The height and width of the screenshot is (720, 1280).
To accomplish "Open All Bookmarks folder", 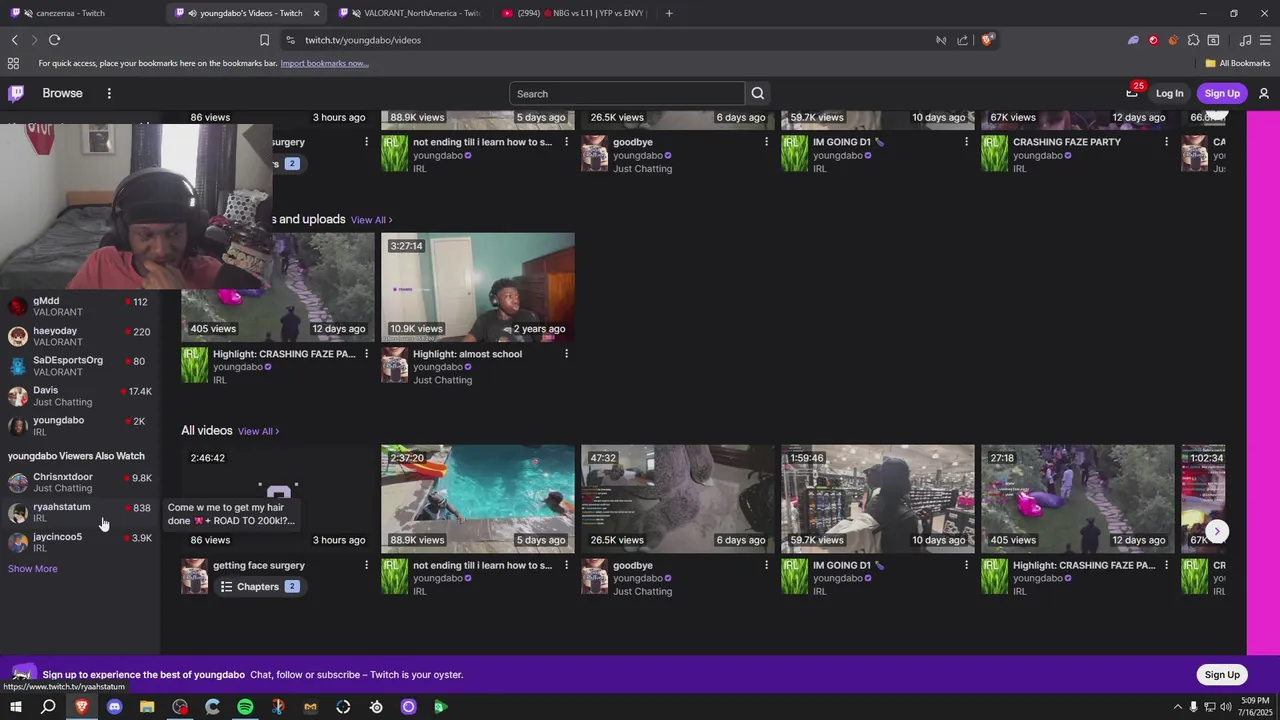I will tap(1238, 63).
